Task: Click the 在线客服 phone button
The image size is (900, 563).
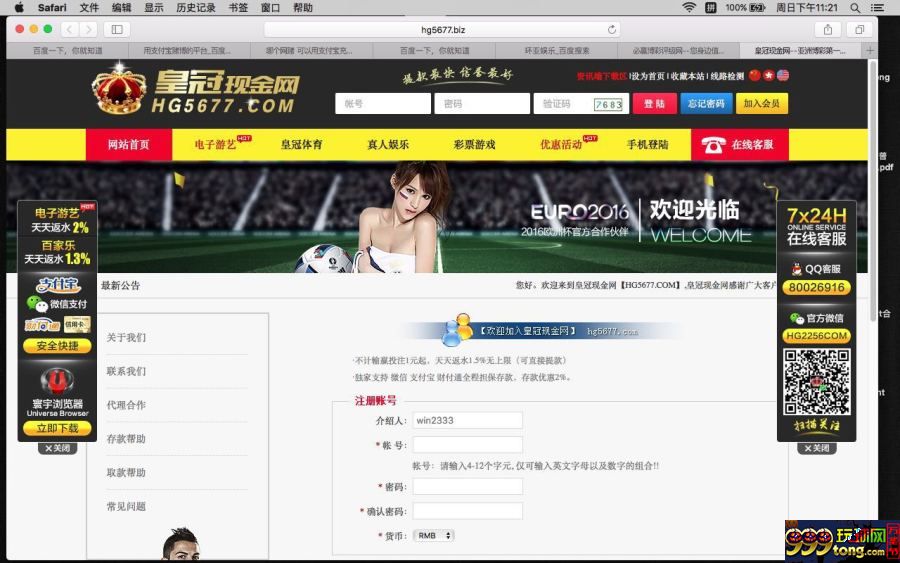Action: 740,145
